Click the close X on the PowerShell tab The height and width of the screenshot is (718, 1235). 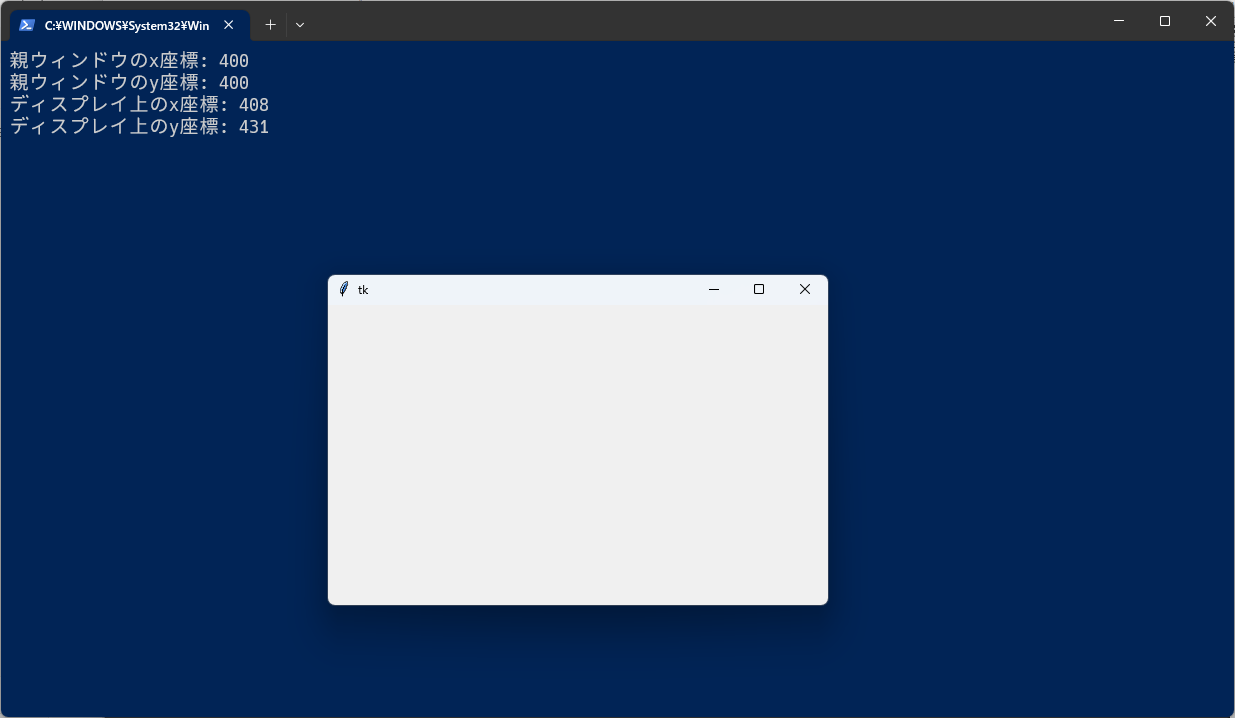coord(228,25)
